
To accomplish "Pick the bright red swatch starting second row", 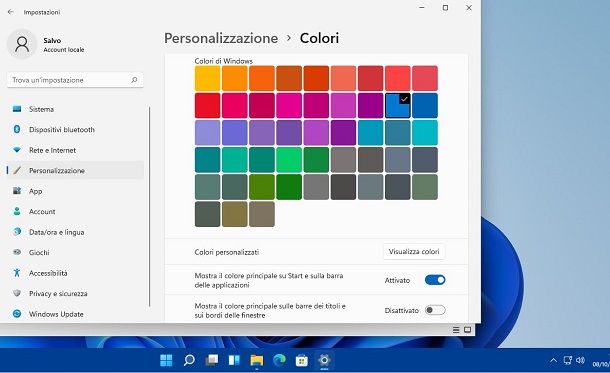I will tap(207, 105).
